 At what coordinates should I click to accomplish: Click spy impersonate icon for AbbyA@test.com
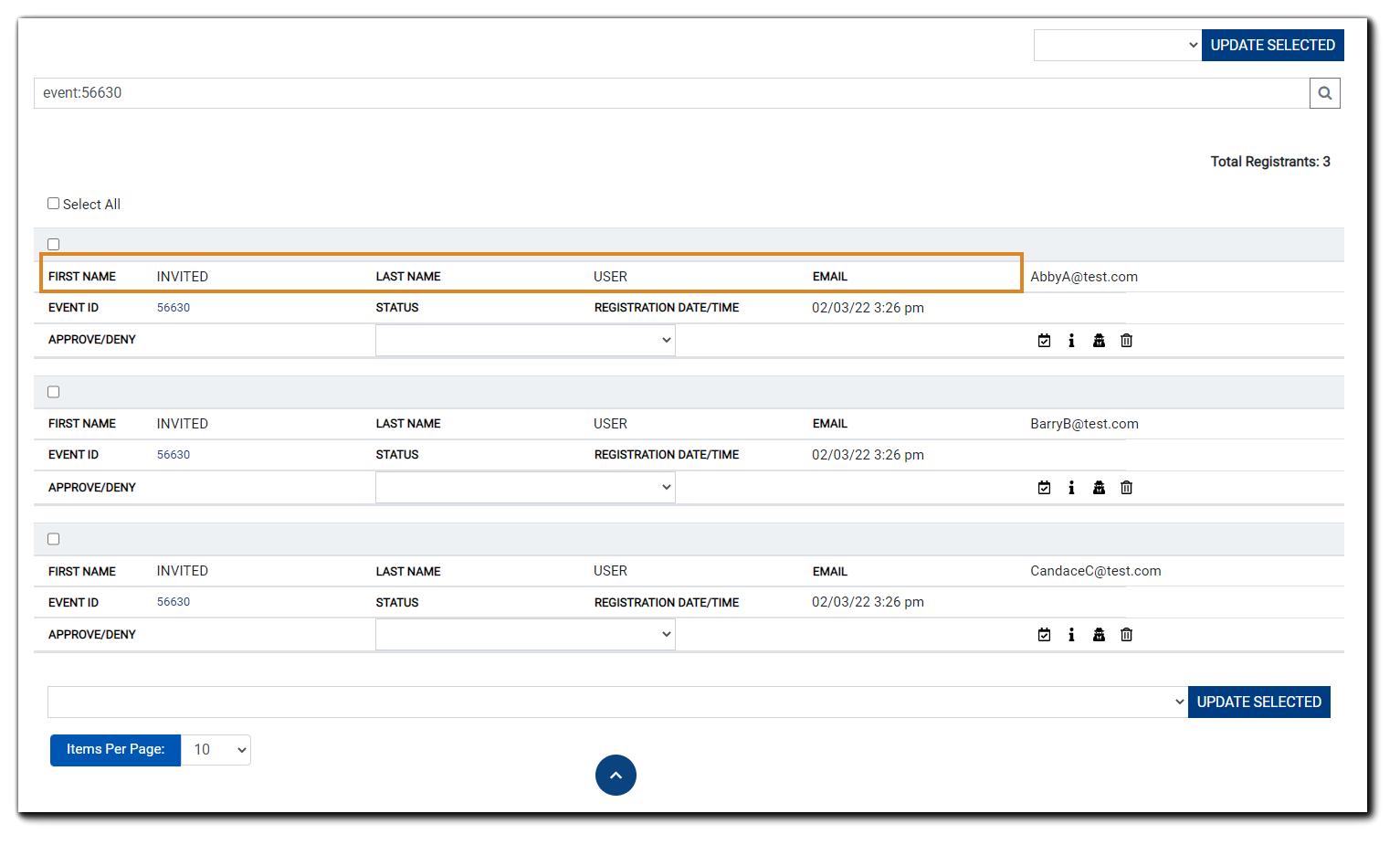click(1099, 341)
